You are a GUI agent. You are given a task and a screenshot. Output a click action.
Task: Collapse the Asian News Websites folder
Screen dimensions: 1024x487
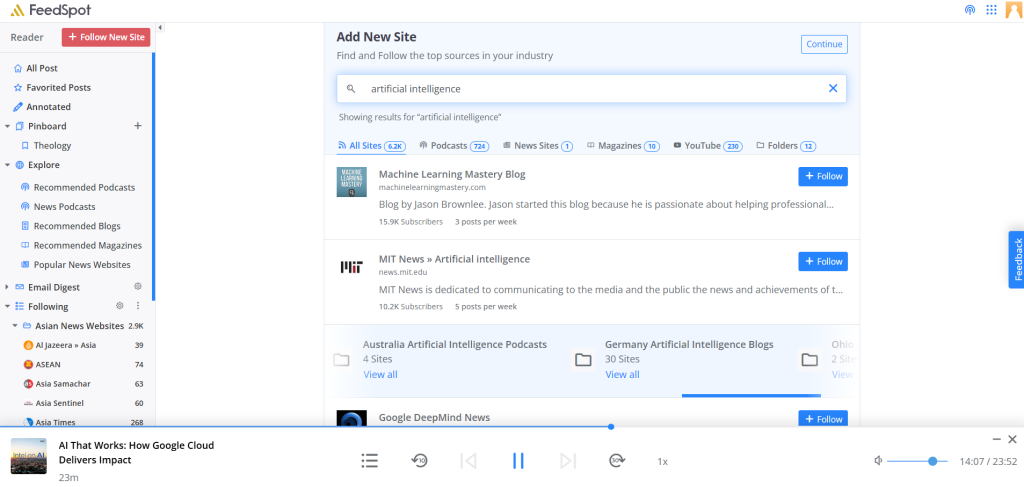[15, 326]
